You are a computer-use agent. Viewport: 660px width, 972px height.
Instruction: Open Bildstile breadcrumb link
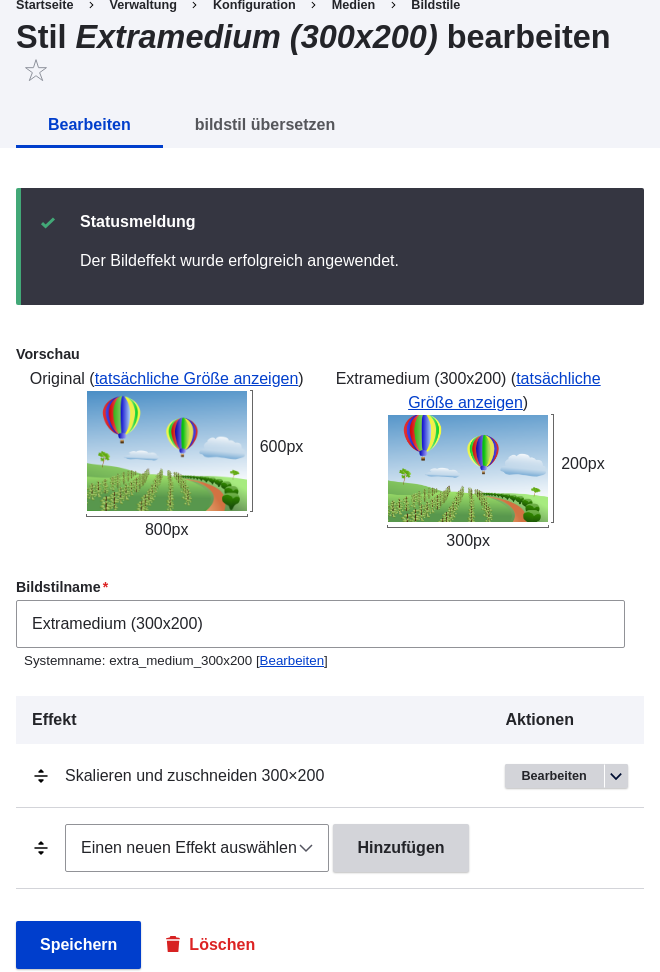(436, 5)
